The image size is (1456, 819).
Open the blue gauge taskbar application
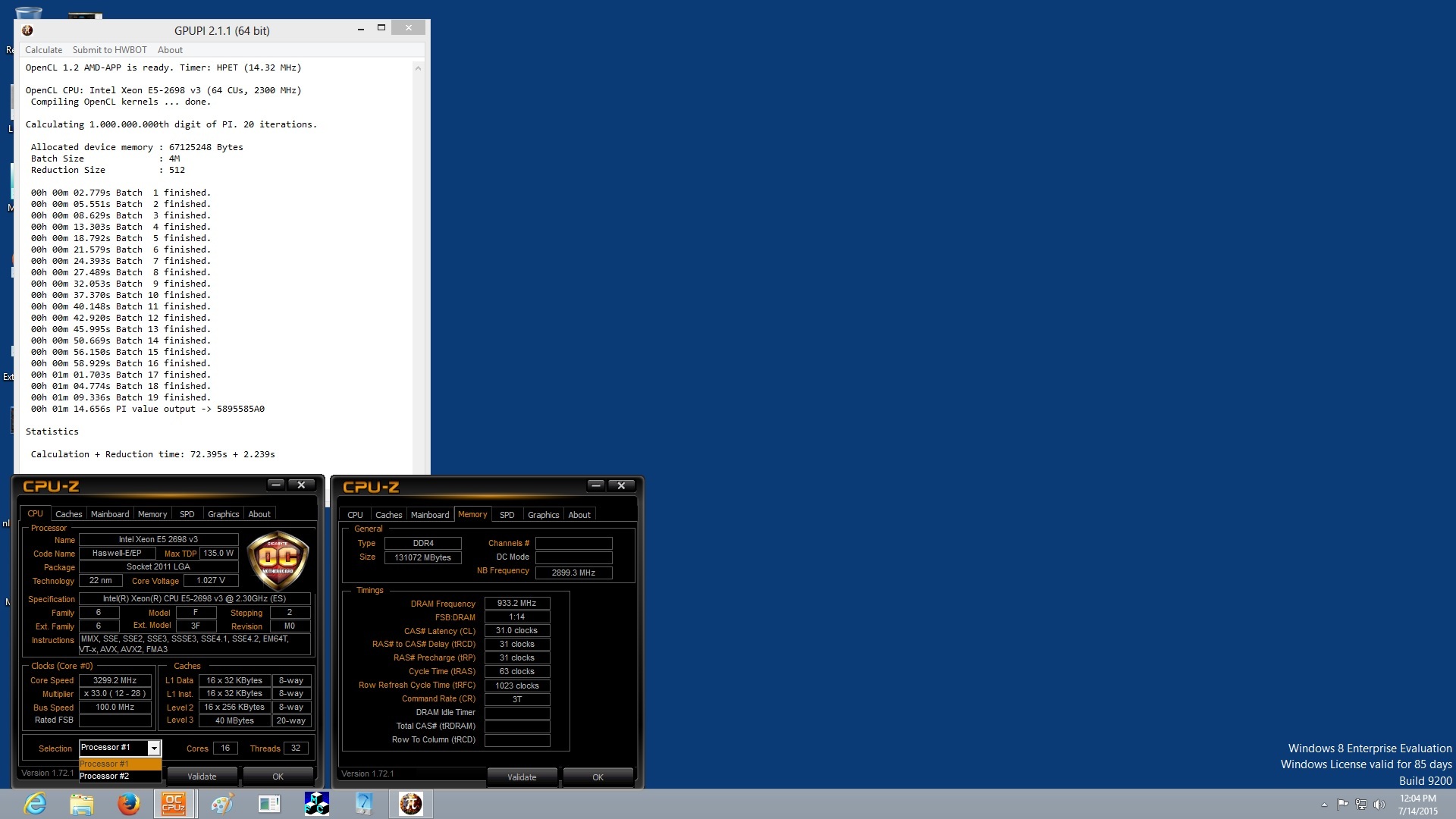364,804
